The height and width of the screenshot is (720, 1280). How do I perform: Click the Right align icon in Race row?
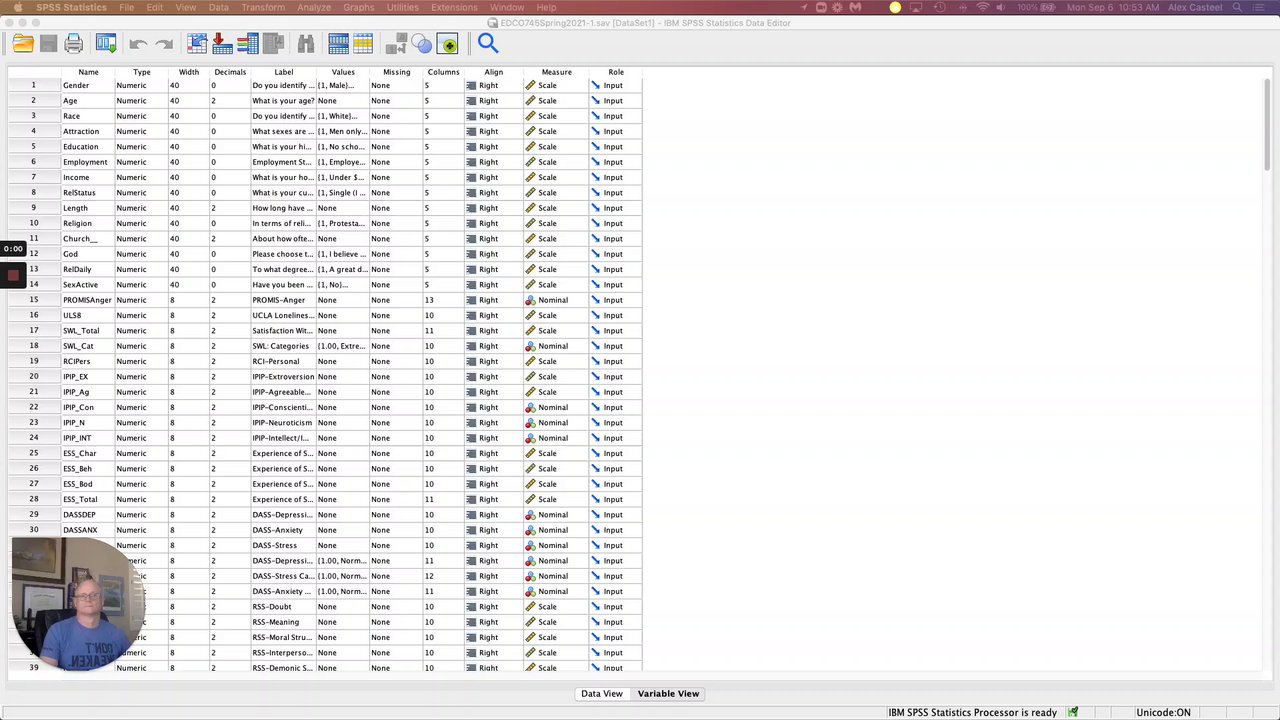click(471, 116)
